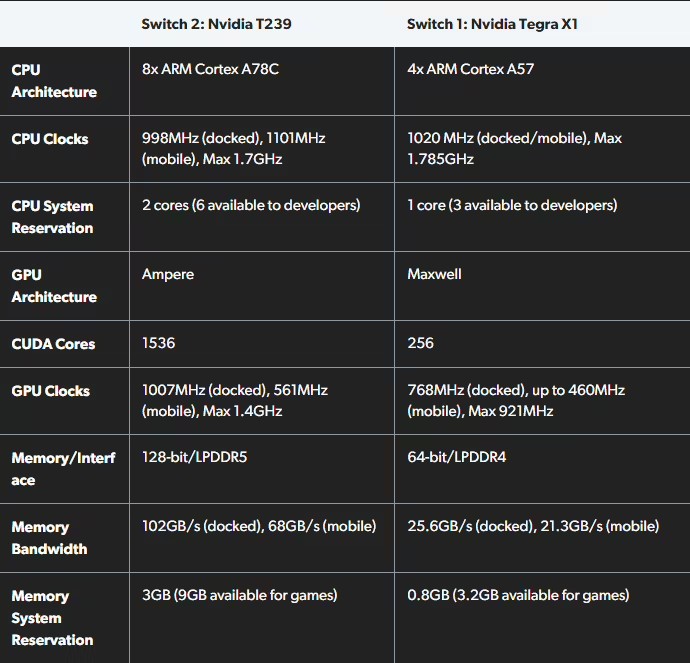Select the CPU Clocks row label
The height and width of the screenshot is (663, 690).
click(x=50, y=139)
